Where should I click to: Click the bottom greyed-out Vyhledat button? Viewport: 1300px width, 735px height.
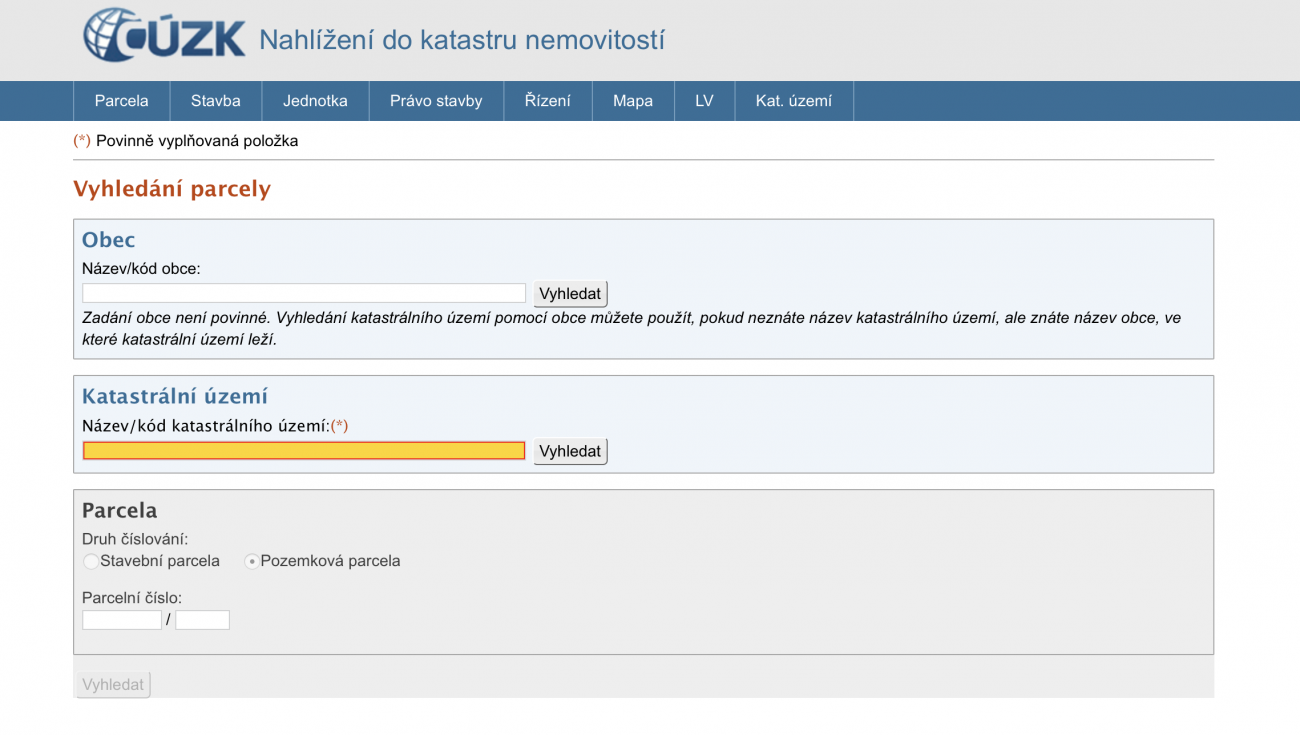pos(113,685)
